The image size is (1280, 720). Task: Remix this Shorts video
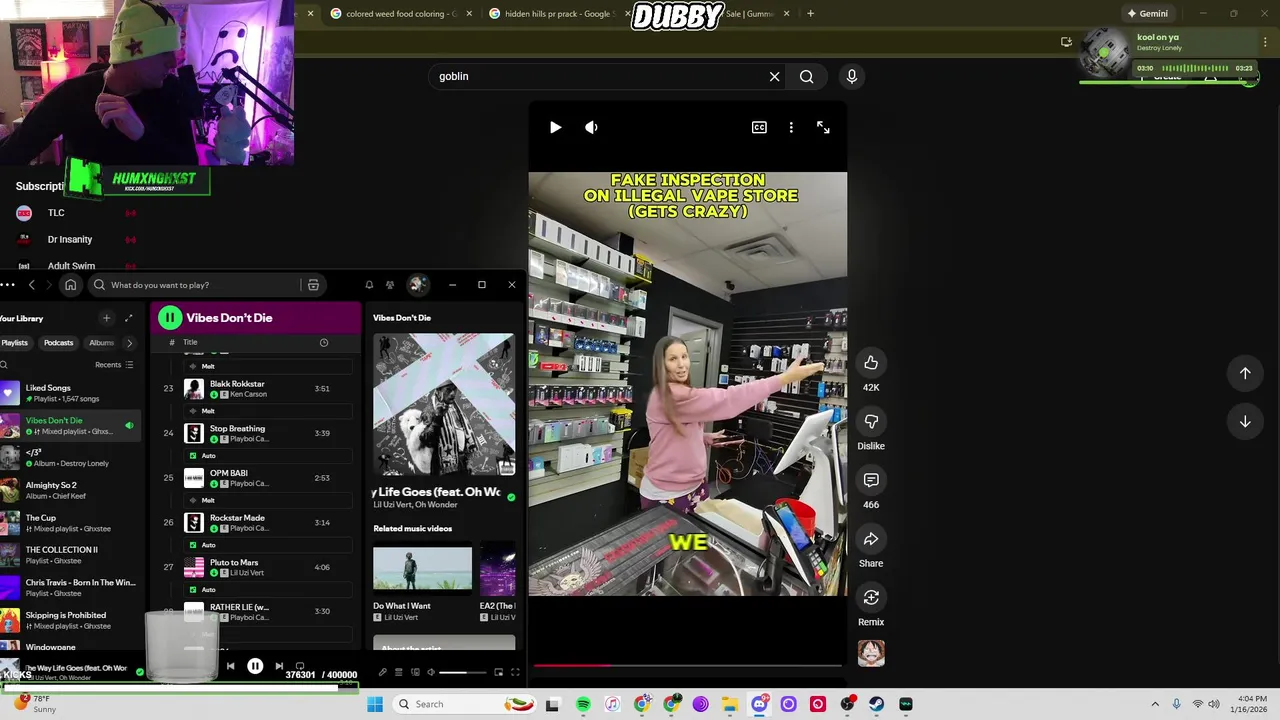[871, 597]
